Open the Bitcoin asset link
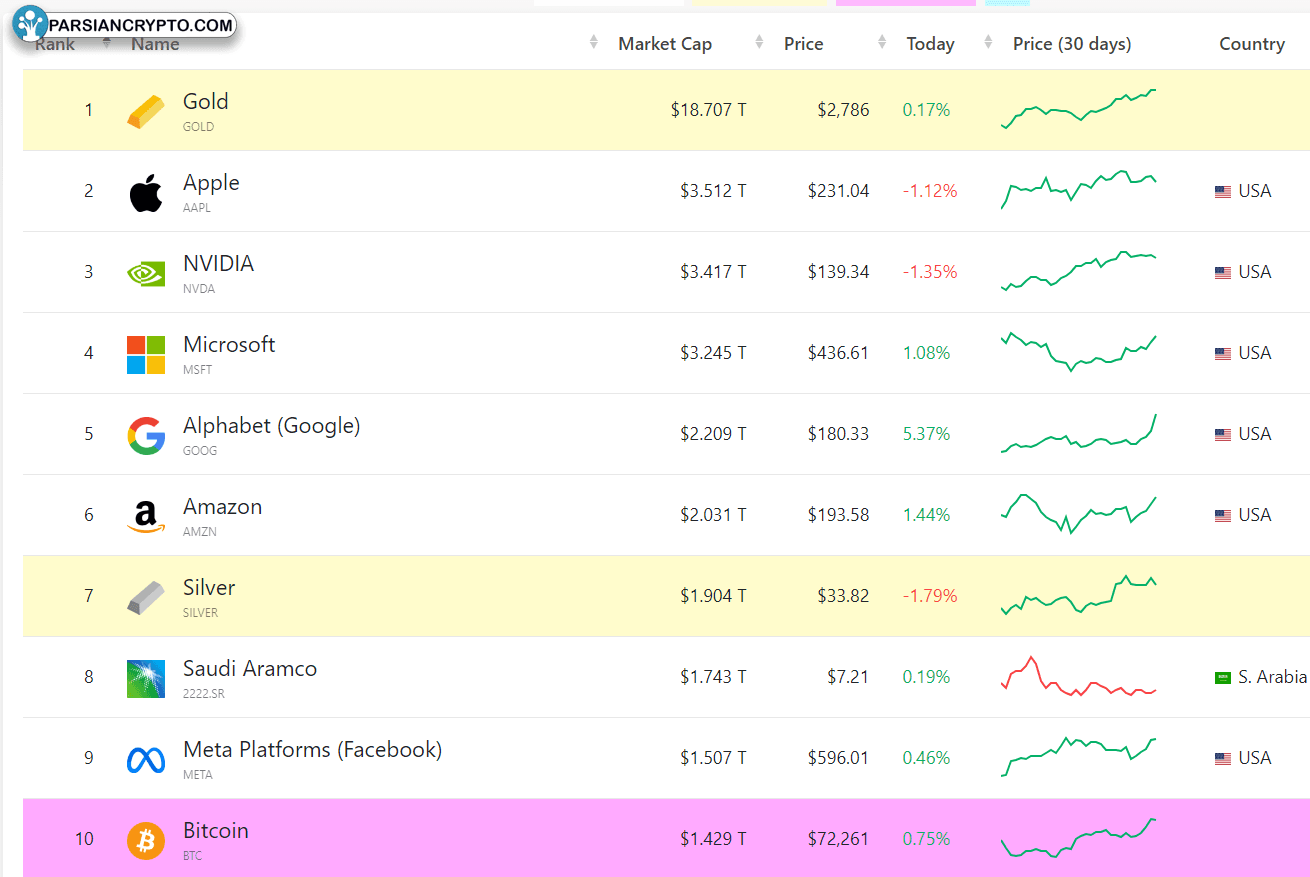This screenshot has width=1310, height=877. click(216, 830)
